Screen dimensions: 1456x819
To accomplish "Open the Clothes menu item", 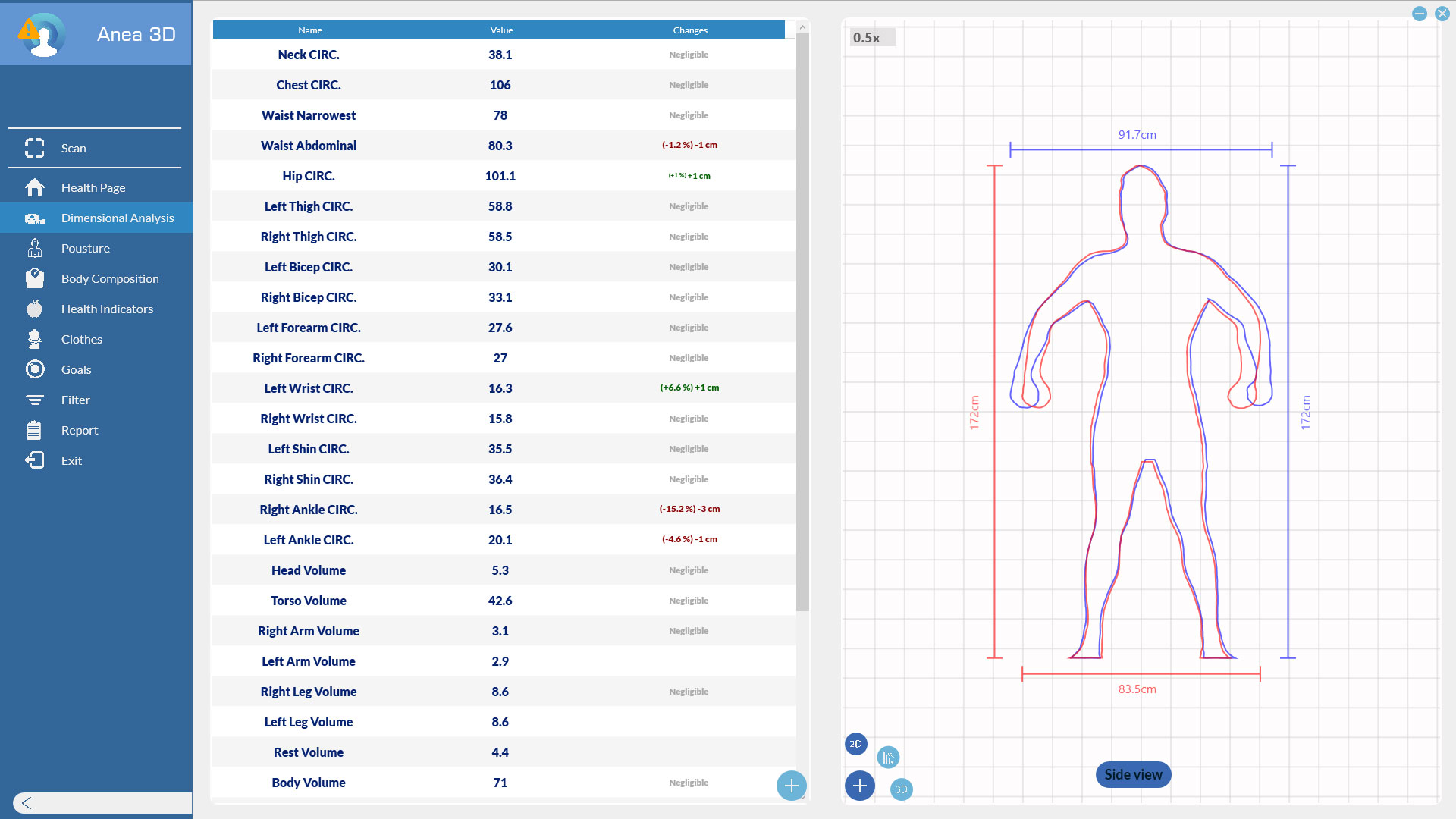I will (x=81, y=339).
